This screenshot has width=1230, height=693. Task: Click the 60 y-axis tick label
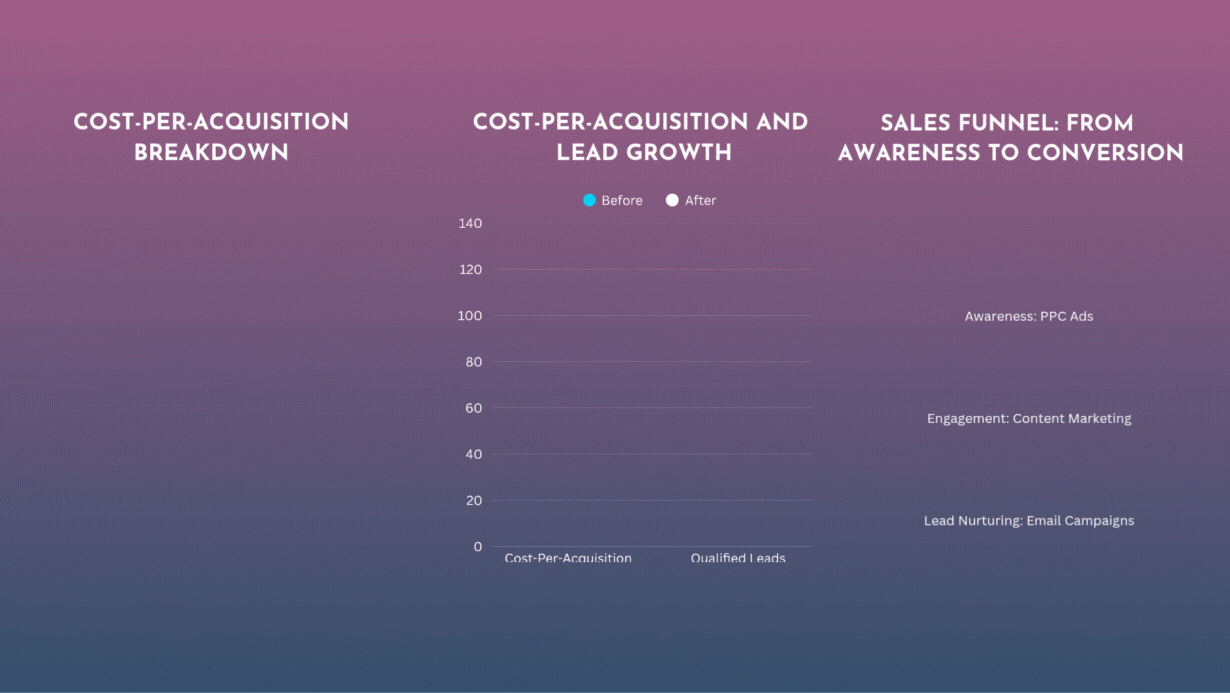point(474,408)
